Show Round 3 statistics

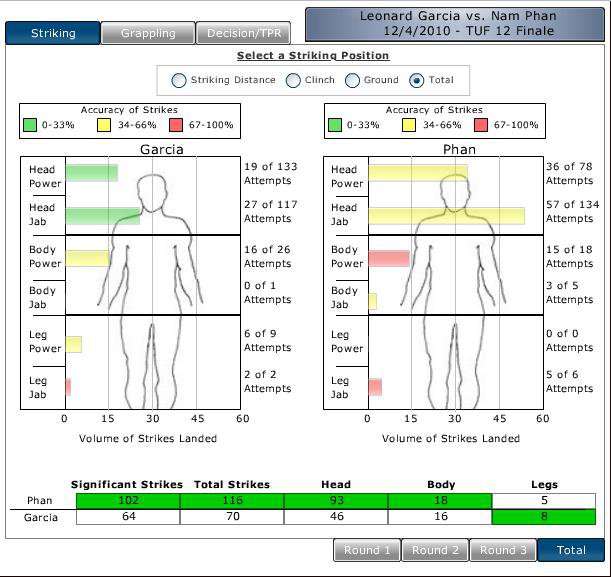point(503,550)
